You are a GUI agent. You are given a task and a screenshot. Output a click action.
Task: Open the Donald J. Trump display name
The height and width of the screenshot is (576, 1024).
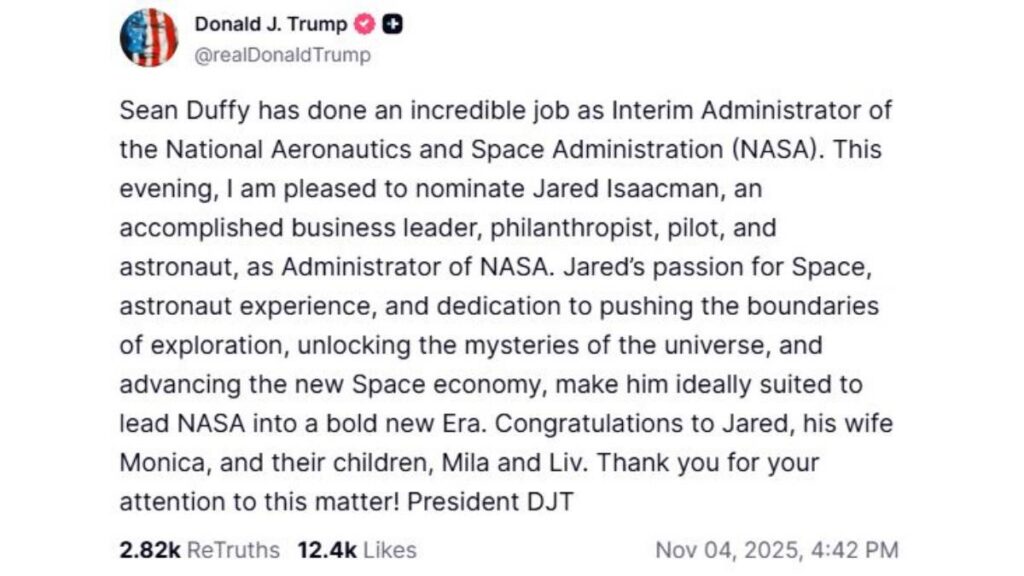click(271, 25)
